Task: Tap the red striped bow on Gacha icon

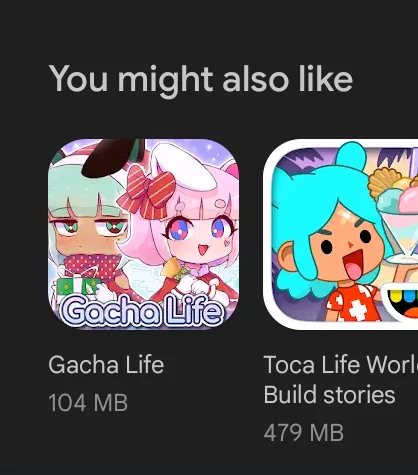Action: pos(147,191)
